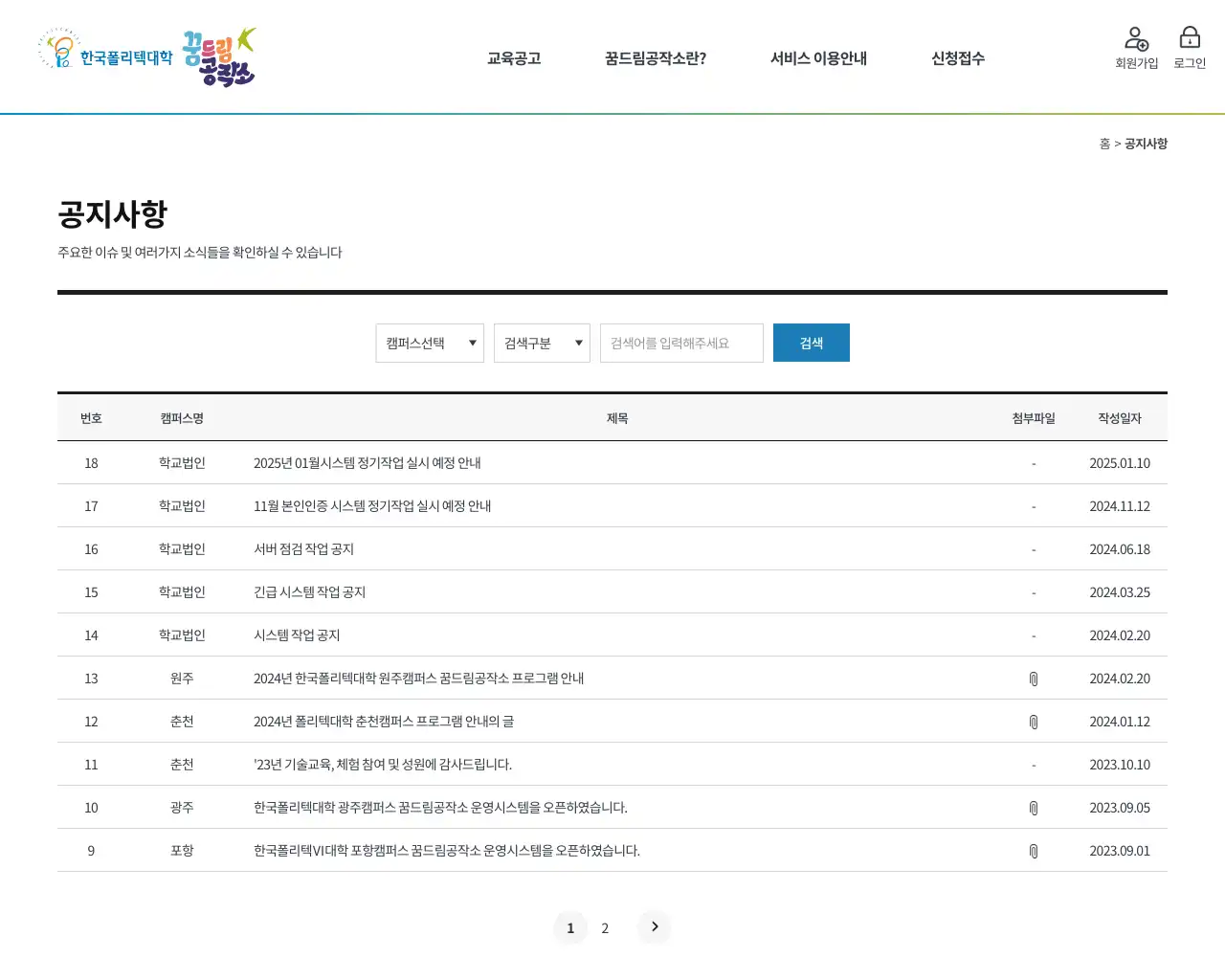Image resolution: width=1225 pixels, height=980 pixels.
Task: Open the 검색구분 dropdown
Action: (542, 343)
